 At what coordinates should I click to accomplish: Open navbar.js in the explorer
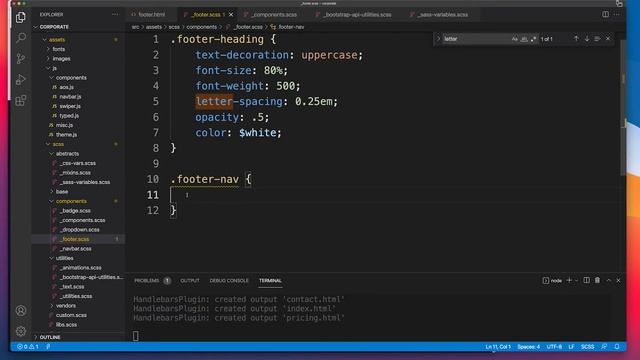pos(70,97)
